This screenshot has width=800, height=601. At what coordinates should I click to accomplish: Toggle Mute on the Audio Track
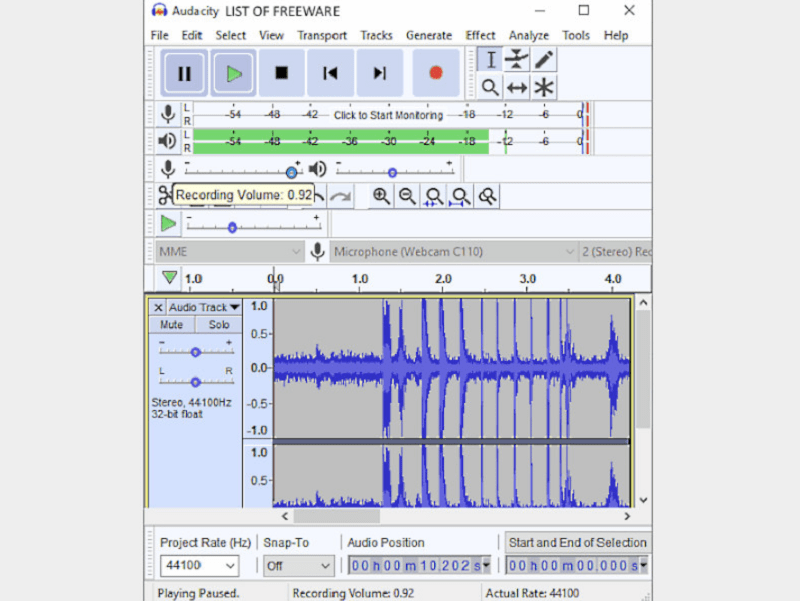point(171,324)
